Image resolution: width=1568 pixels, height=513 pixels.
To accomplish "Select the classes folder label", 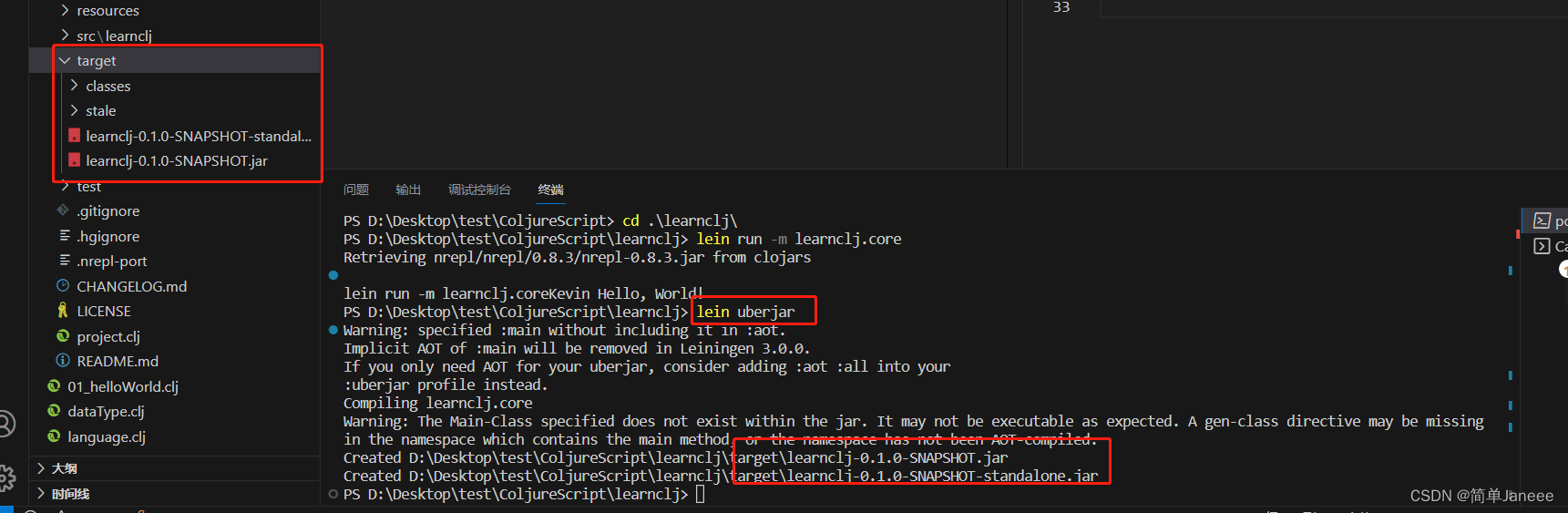I will click(x=108, y=86).
